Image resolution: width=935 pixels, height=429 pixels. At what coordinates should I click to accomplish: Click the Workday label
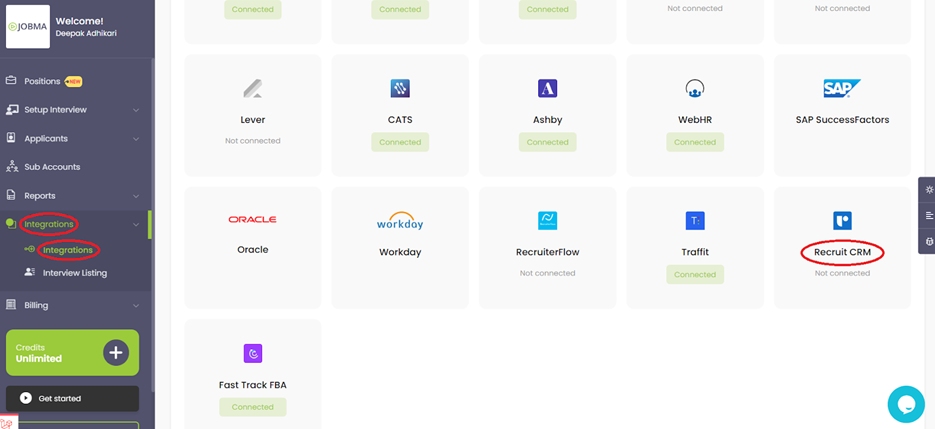(400, 252)
